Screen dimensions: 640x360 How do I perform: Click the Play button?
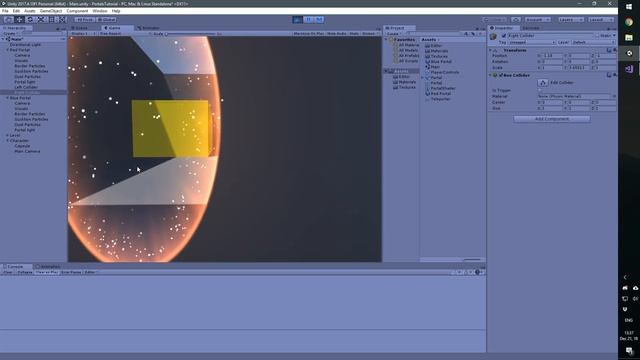coord(298,20)
